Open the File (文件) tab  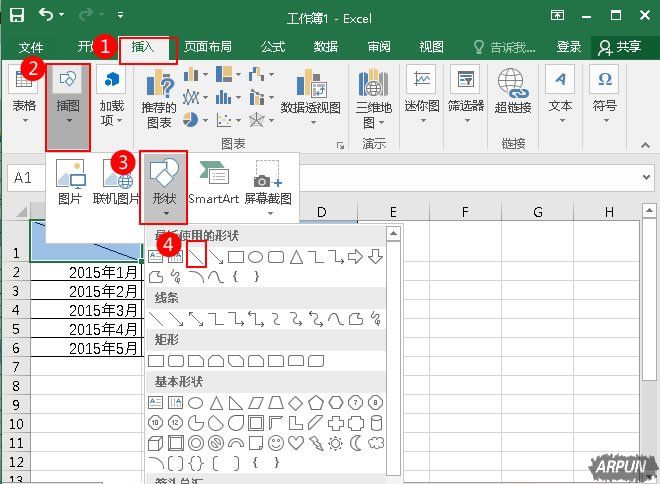pyautogui.click(x=31, y=47)
